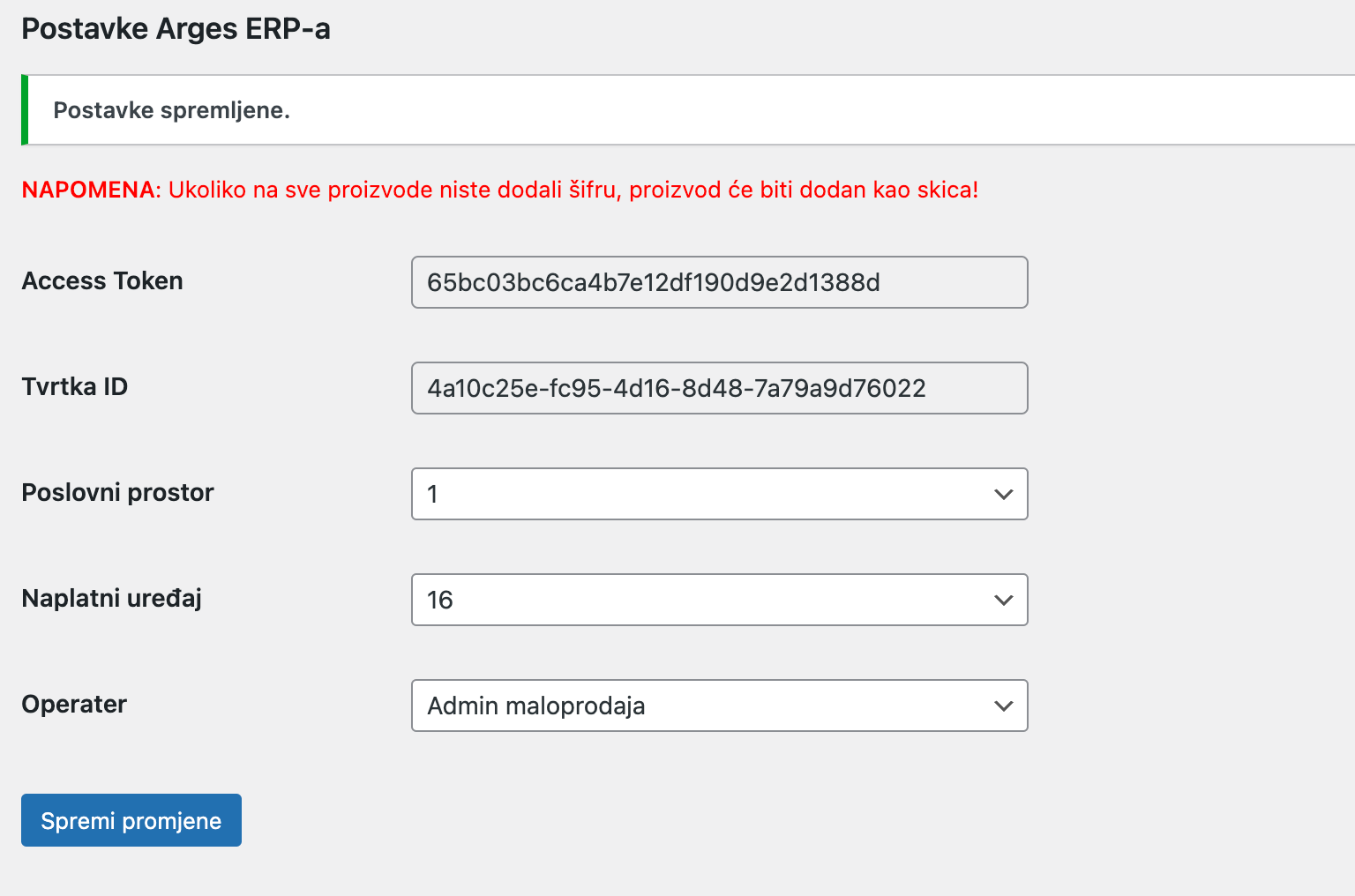The image size is (1355, 896).
Task: Open the Poslovni prostor dropdown
Action: coord(719,494)
